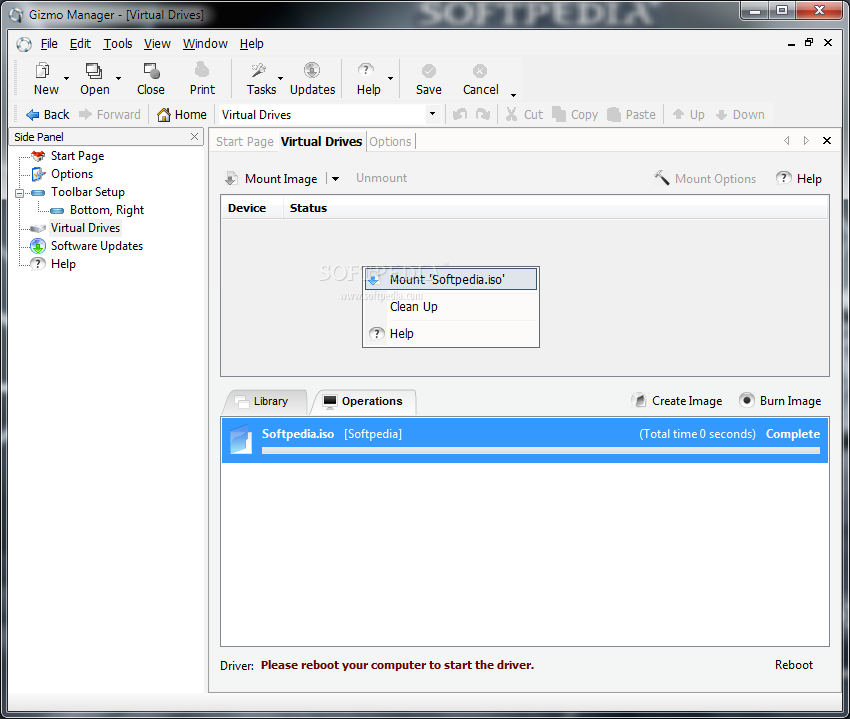Click the Save toolbar icon
Screen dimensions: 850x719
pos(429,71)
